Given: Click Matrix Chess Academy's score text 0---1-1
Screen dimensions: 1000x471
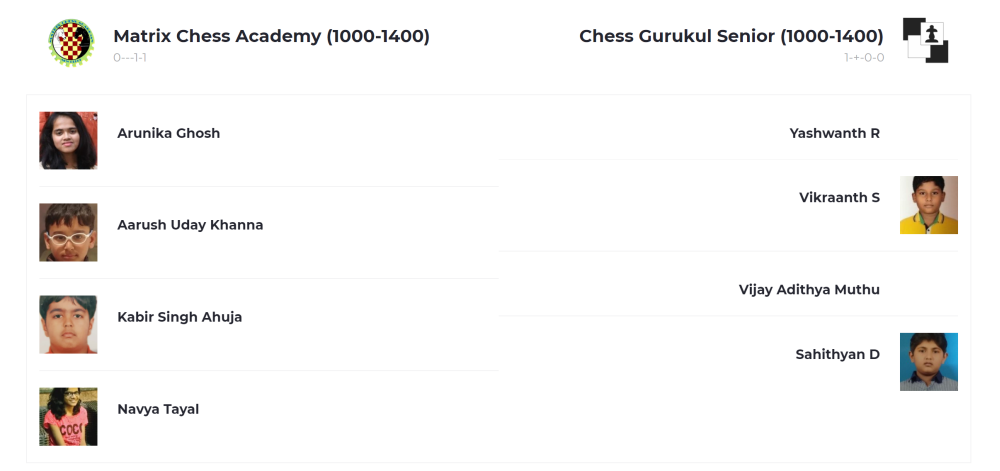Looking at the screenshot, I should point(130,58).
